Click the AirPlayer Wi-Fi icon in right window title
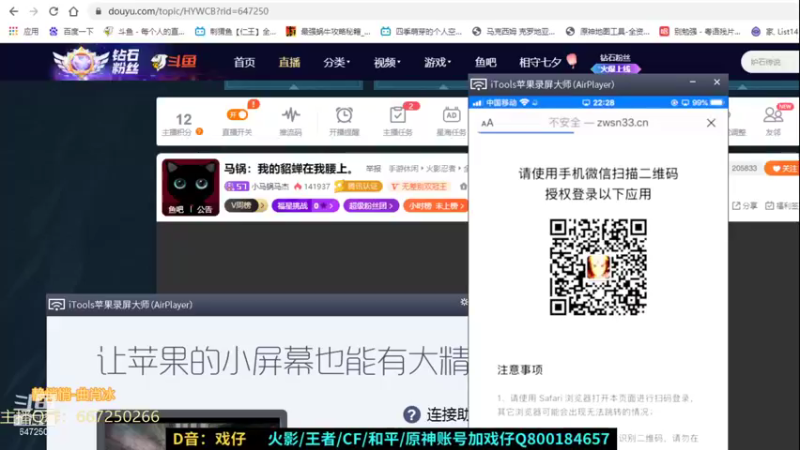 [479, 85]
